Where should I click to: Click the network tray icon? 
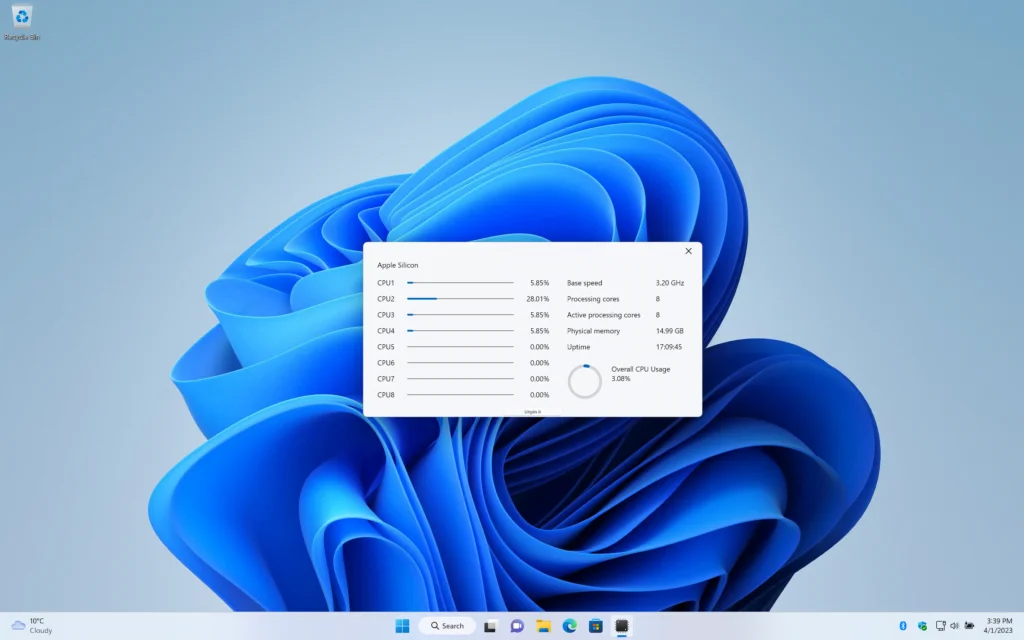coord(940,626)
